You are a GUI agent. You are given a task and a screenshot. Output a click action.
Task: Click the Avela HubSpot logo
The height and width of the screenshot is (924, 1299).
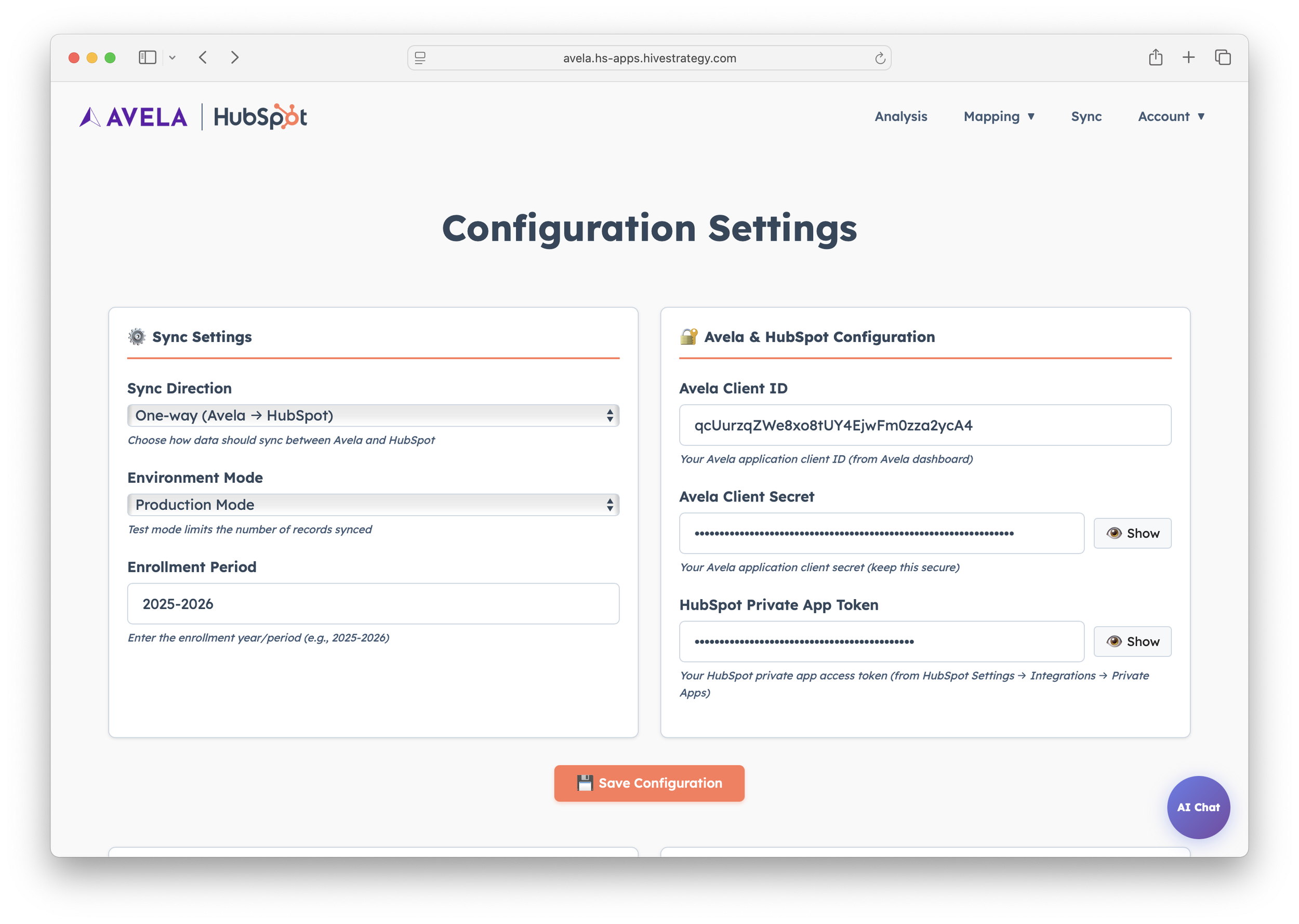[193, 116]
